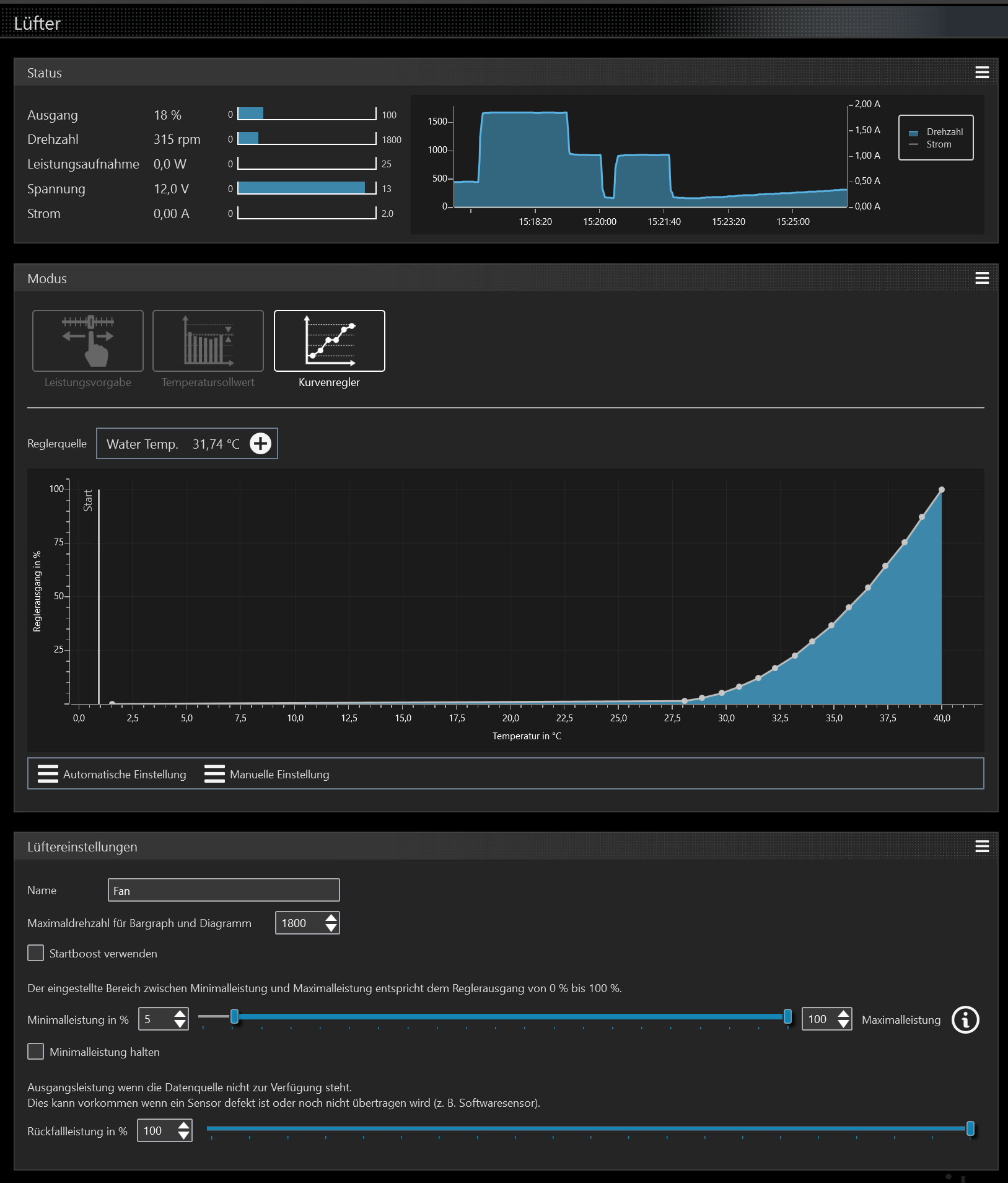The height and width of the screenshot is (1183, 1008).
Task: Select the Kurvenregler mode icon
Action: click(x=329, y=341)
